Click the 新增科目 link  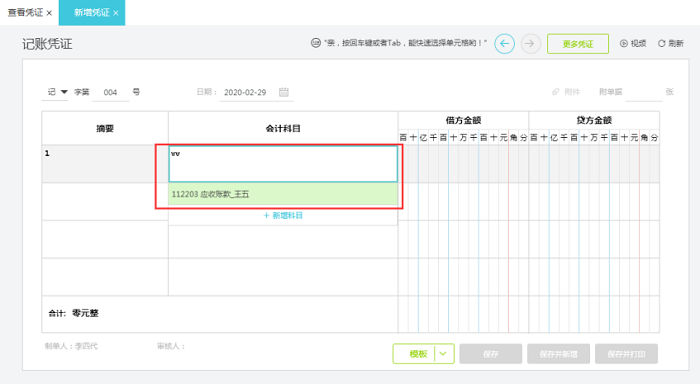[283, 215]
